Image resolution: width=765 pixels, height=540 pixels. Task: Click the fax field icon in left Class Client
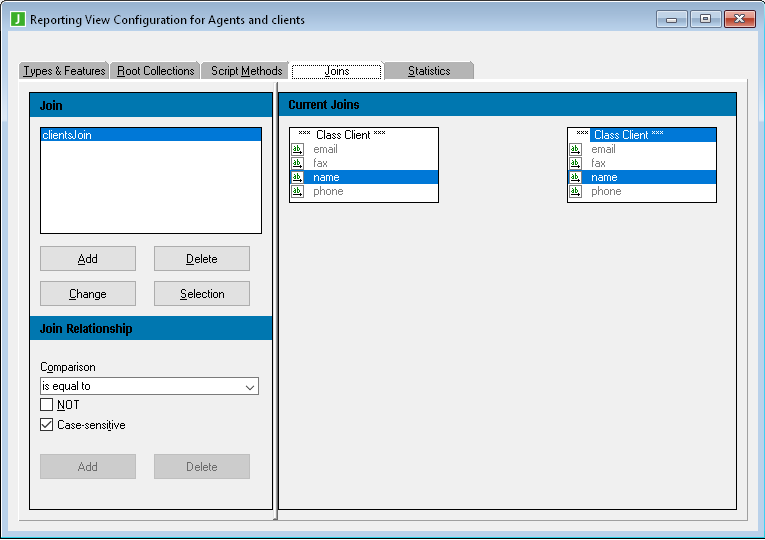[297, 163]
